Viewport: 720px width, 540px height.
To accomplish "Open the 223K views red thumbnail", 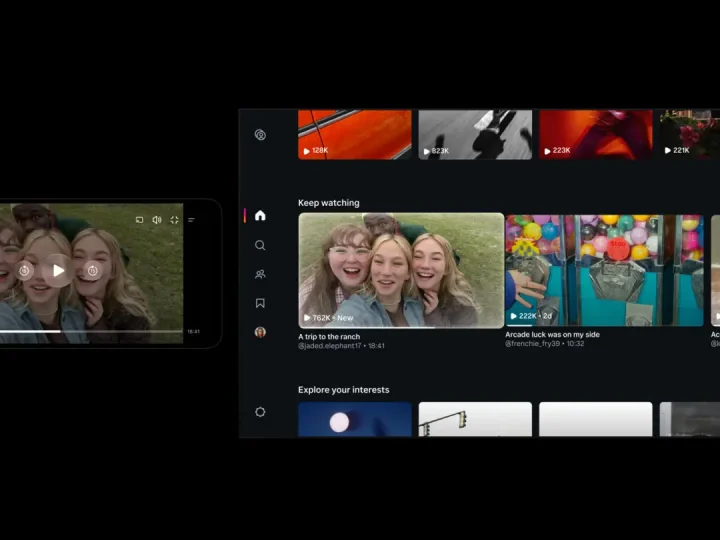I will 596,135.
